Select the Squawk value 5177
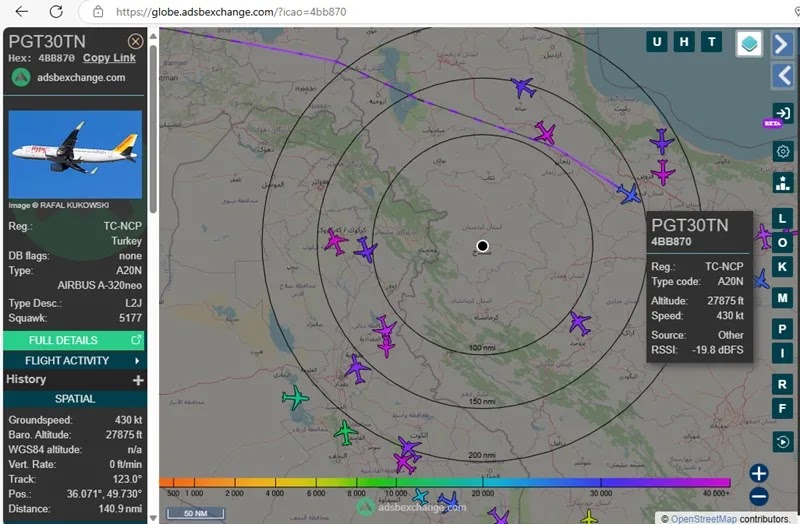Image resolution: width=800 pixels, height=524 pixels. click(x=131, y=318)
